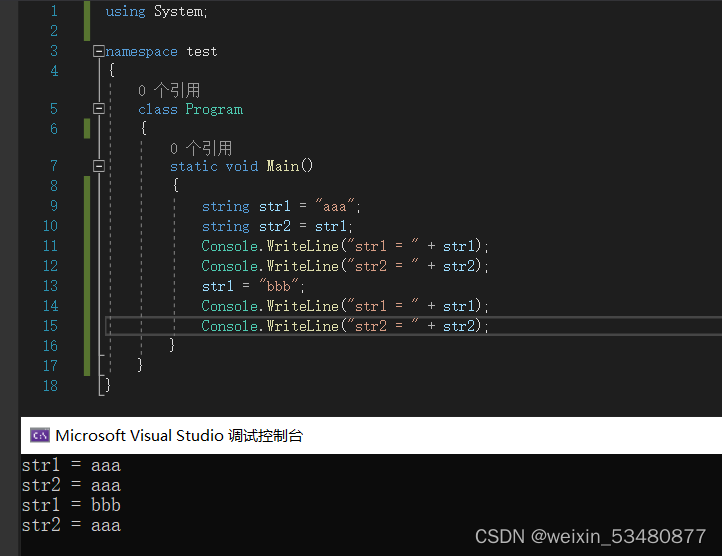This screenshot has height=556, width=722.
Task: Click the 'Main' method name
Action: pos(283,165)
